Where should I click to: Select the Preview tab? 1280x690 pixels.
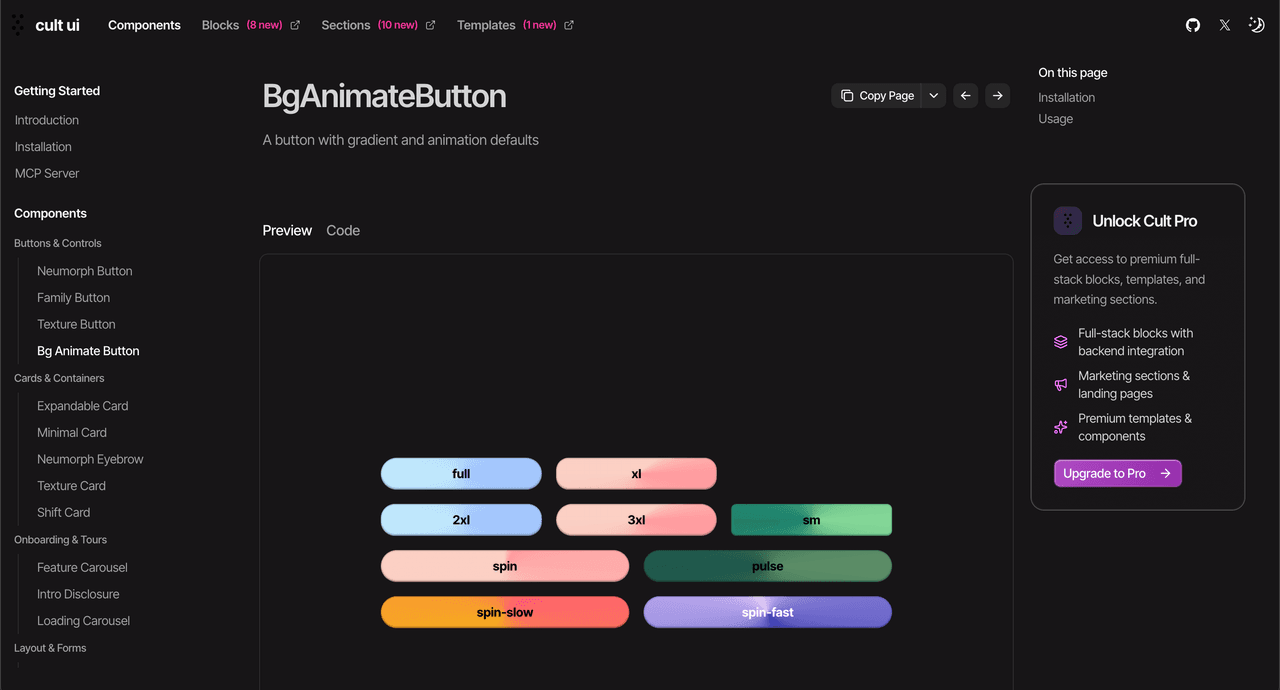pyautogui.click(x=287, y=230)
